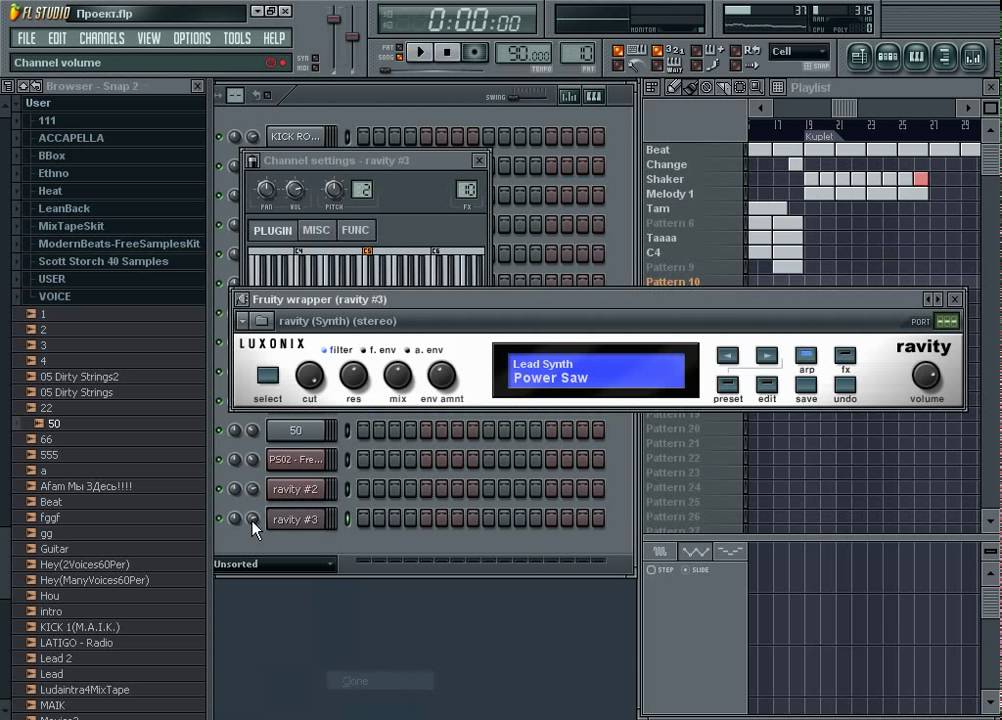1002x720 pixels.
Task: Select Pattern 10 in Playlist
Action: pos(673,282)
